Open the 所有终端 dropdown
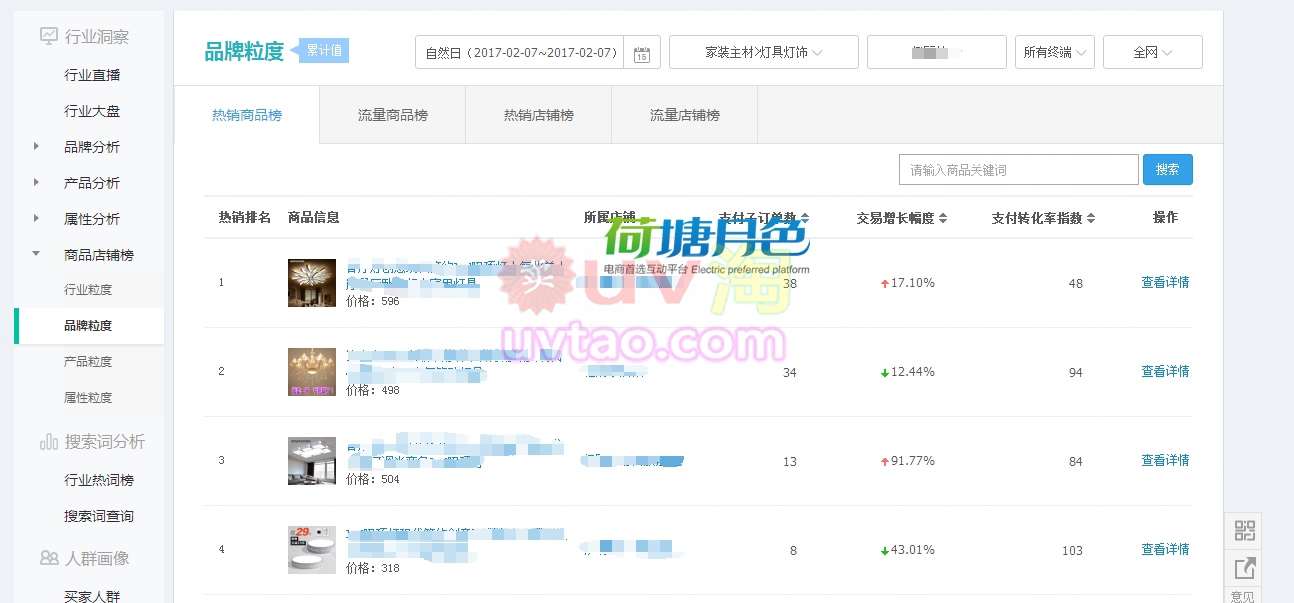The width and height of the screenshot is (1294, 603). [x=1054, y=52]
